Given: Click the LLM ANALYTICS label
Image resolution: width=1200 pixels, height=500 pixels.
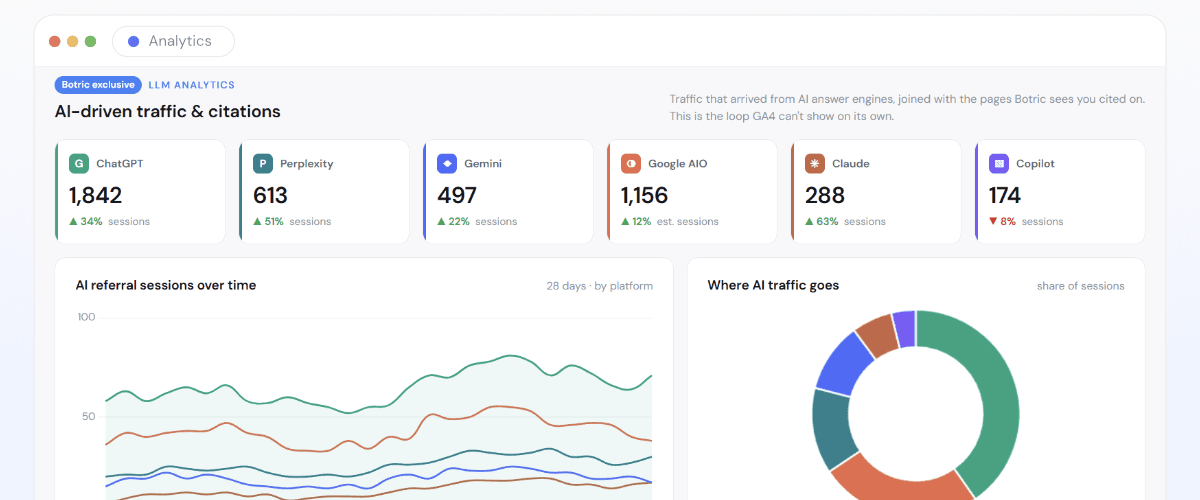Looking at the screenshot, I should coord(192,85).
